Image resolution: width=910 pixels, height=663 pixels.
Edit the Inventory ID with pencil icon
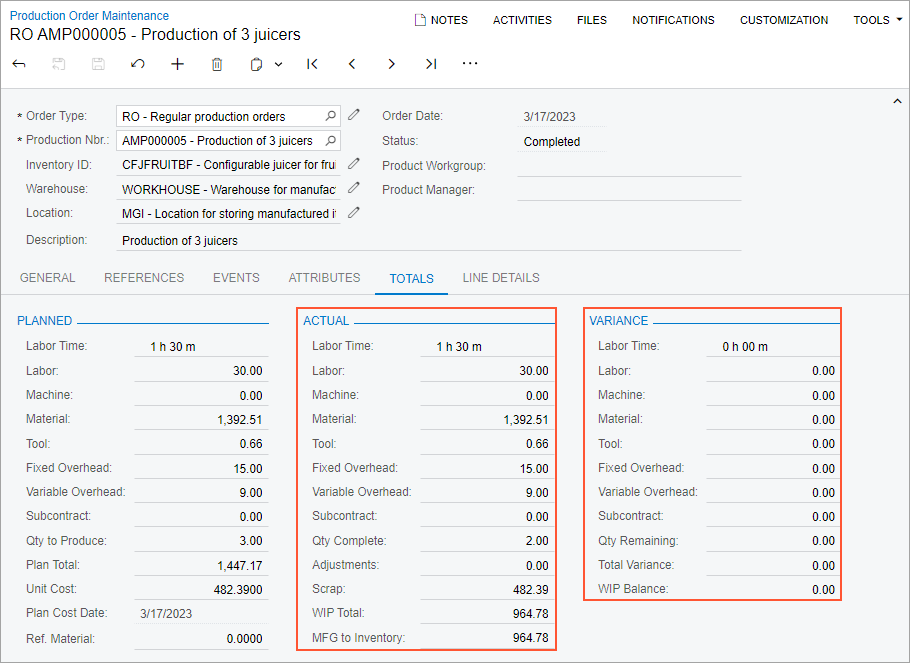(354, 163)
